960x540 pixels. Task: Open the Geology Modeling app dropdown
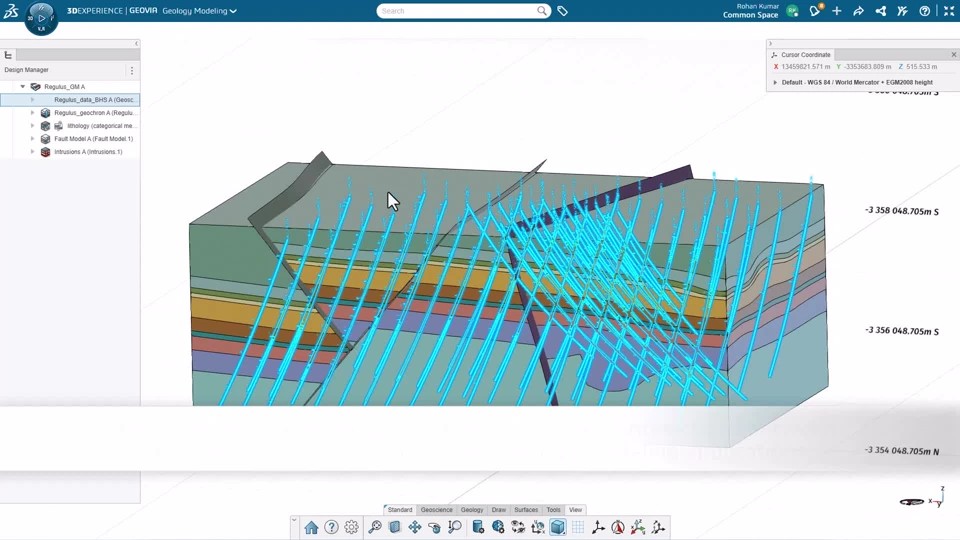tap(199, 11)
